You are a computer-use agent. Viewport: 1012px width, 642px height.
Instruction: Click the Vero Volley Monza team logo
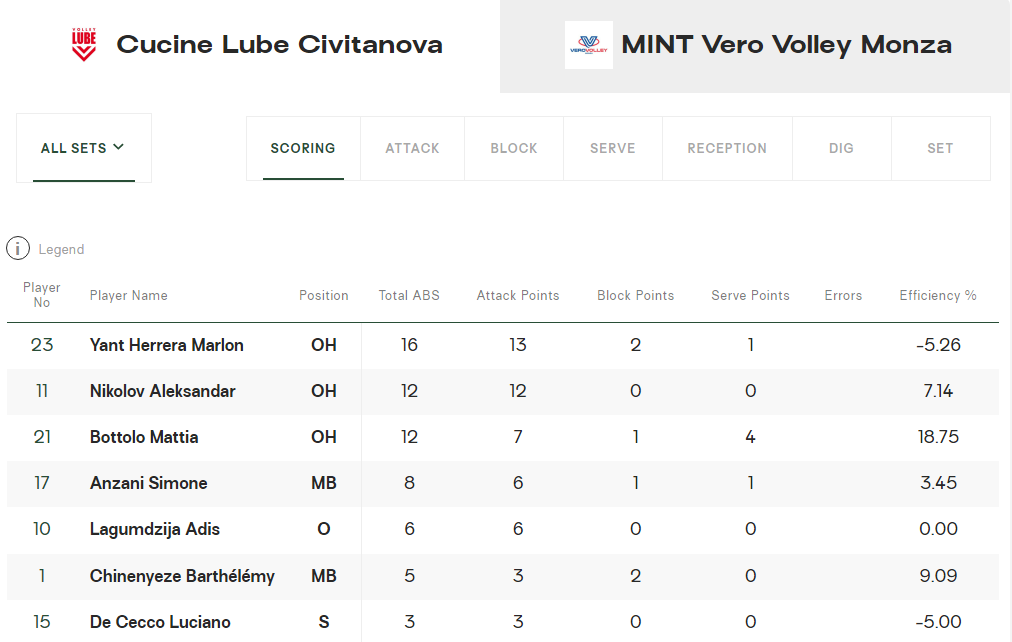click(x=589, y=45)
